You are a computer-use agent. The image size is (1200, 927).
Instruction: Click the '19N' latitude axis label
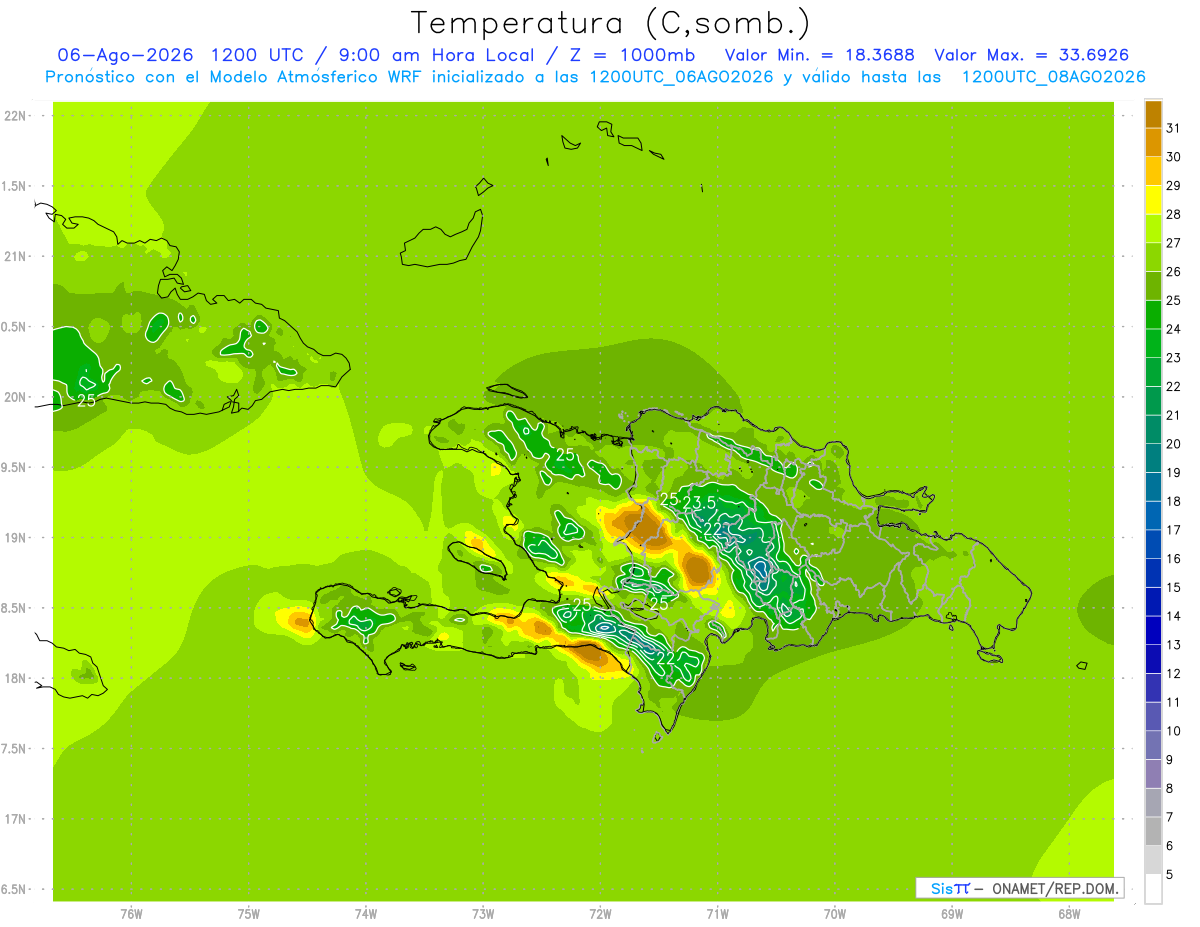coord(15,537)
